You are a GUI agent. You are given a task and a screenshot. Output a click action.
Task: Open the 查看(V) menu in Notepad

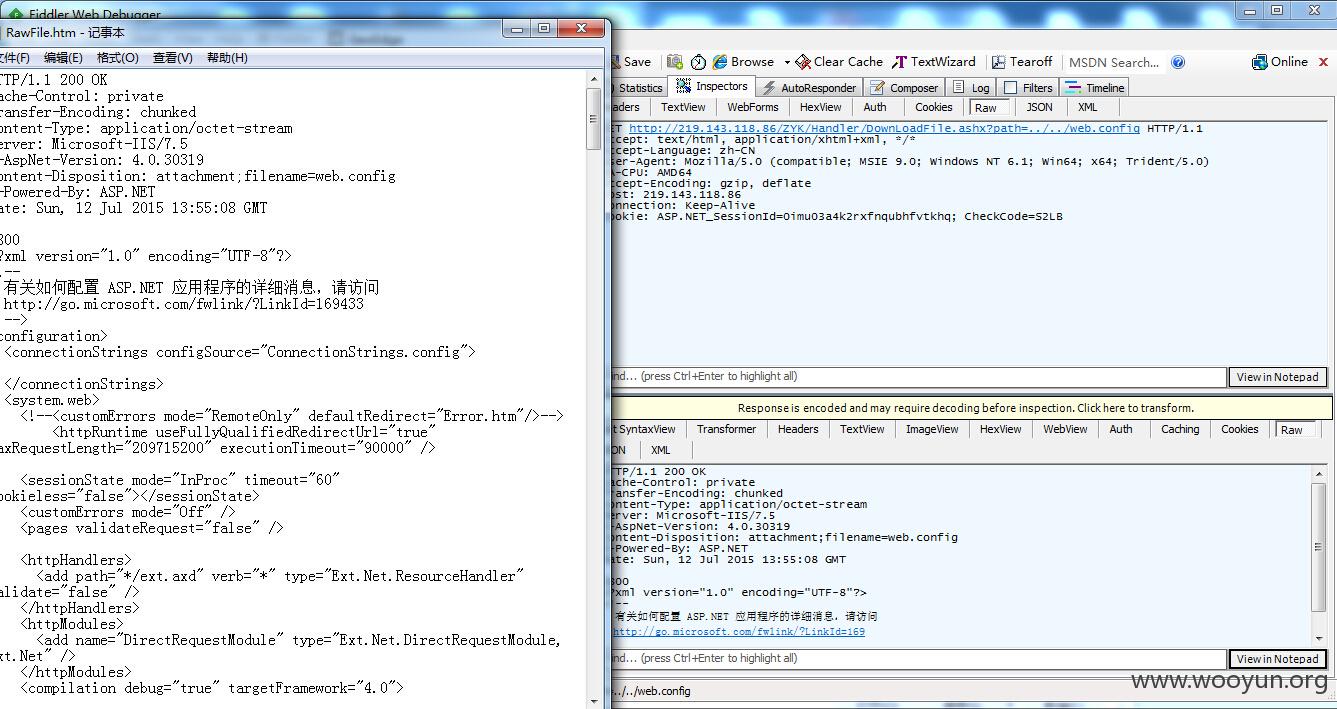(x=172, y=58)
